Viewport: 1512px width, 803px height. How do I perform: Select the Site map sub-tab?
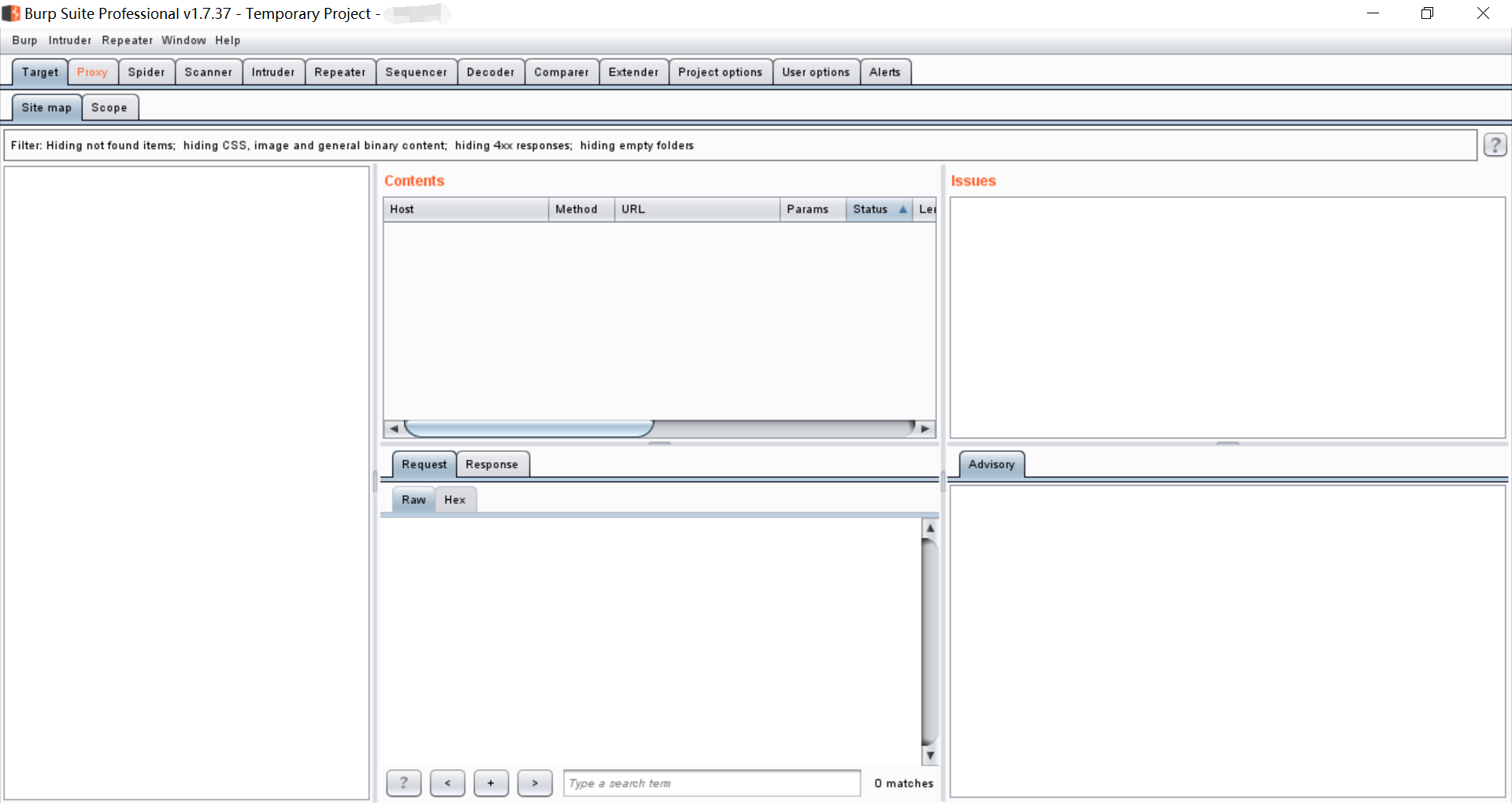[46, 108]
